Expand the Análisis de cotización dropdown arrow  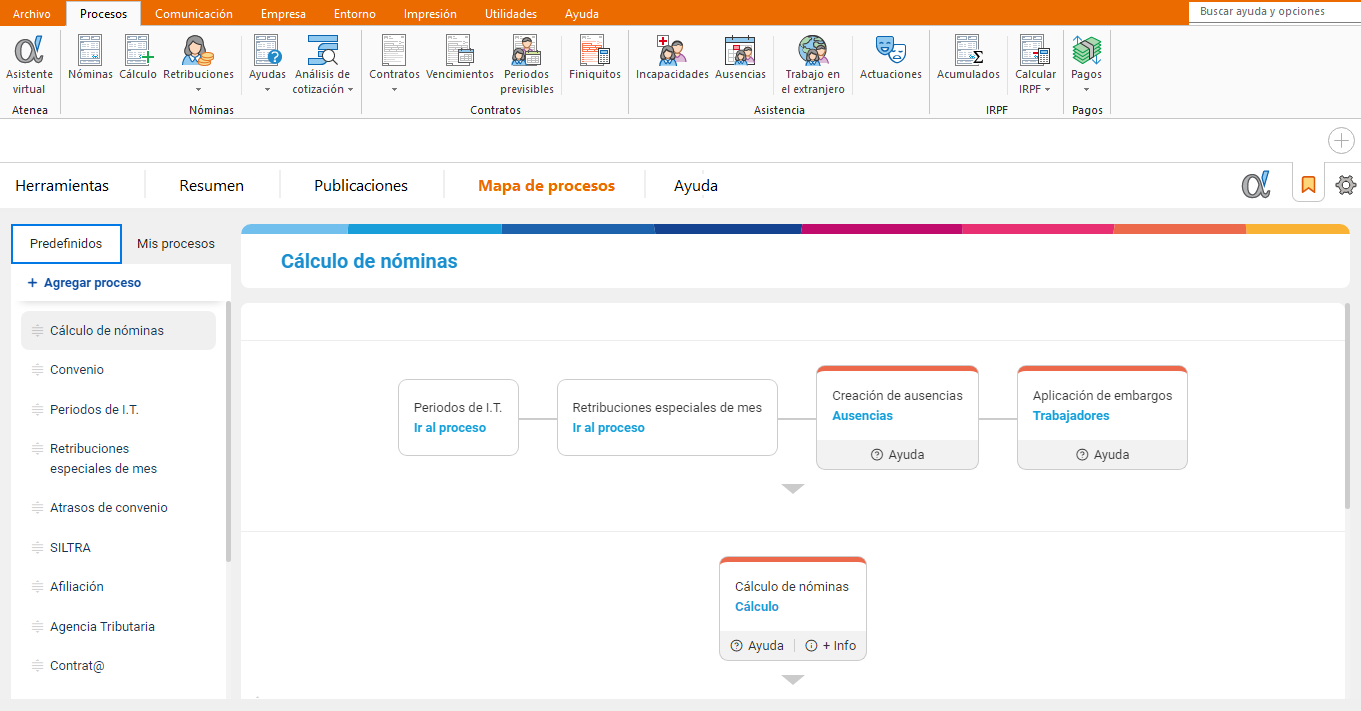pyautogui.click(x=351, y=90)
